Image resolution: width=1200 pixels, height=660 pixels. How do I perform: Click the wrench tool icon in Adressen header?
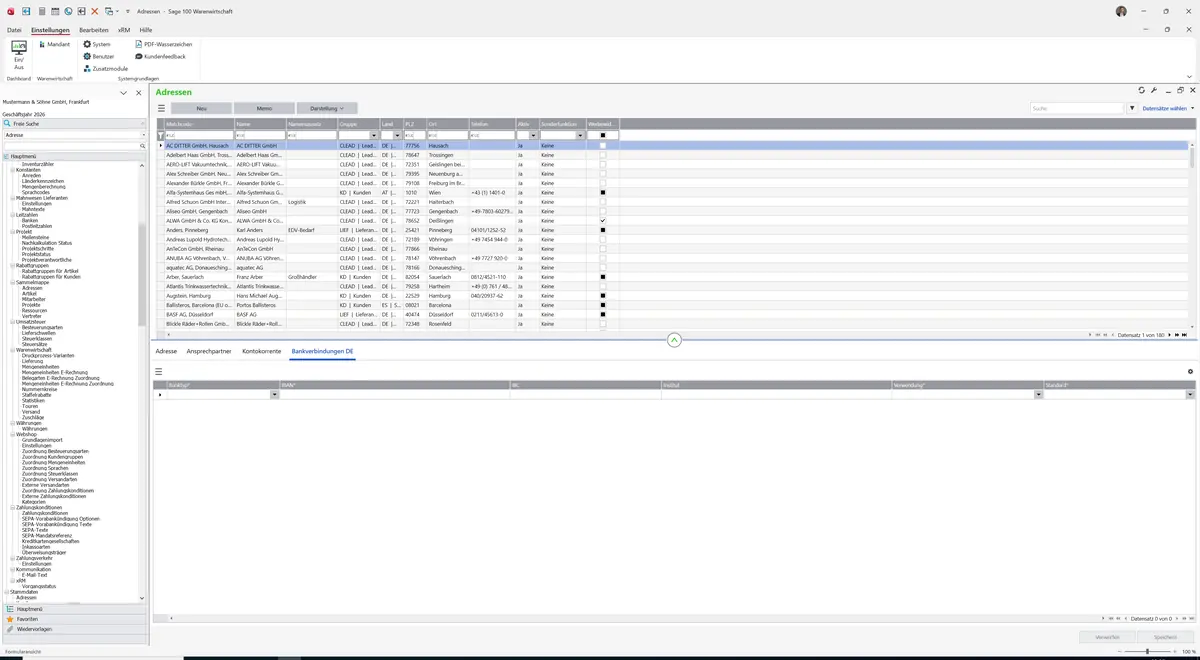point(1153,90)
